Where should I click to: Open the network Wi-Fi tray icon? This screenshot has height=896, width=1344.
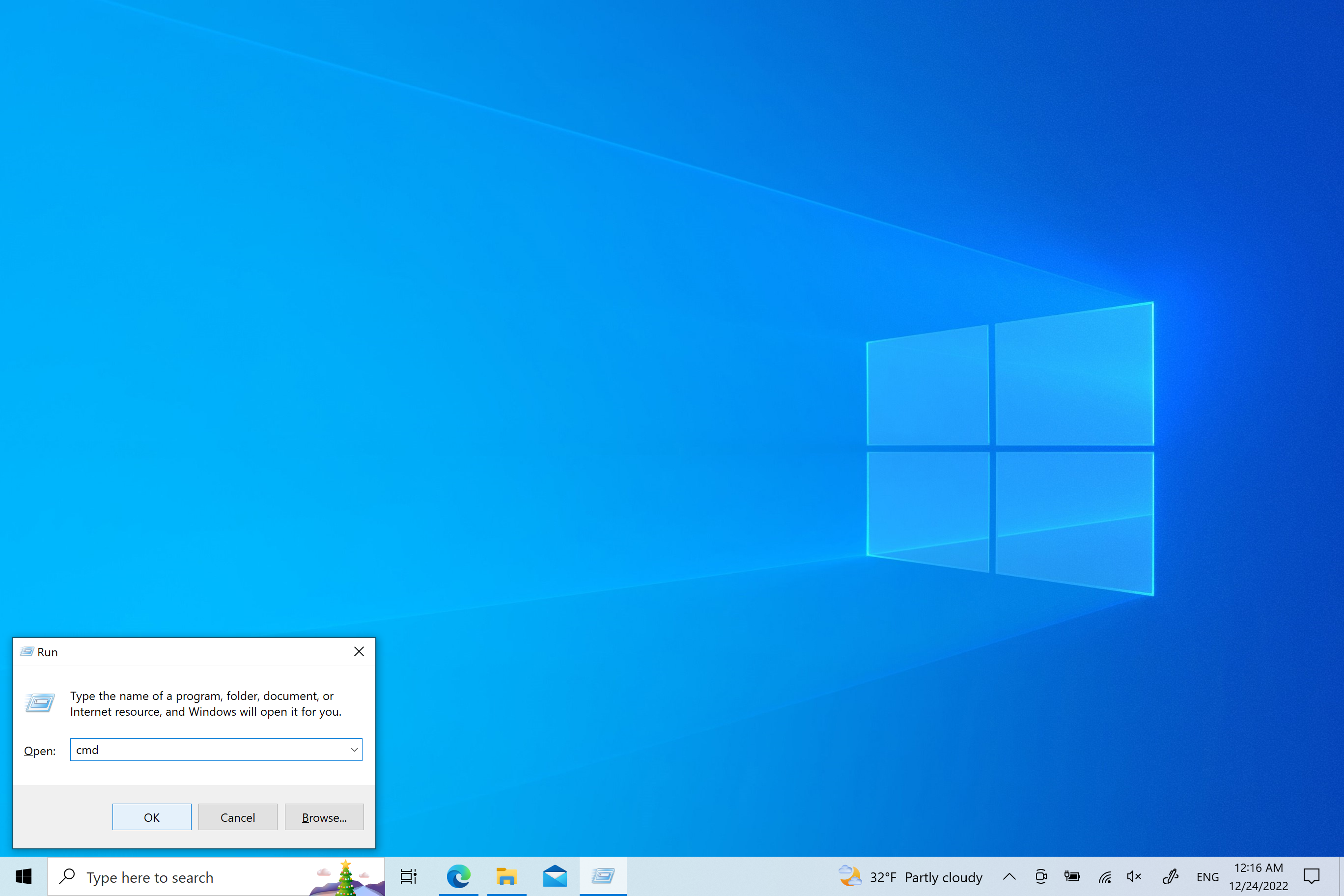[1105, 876]
